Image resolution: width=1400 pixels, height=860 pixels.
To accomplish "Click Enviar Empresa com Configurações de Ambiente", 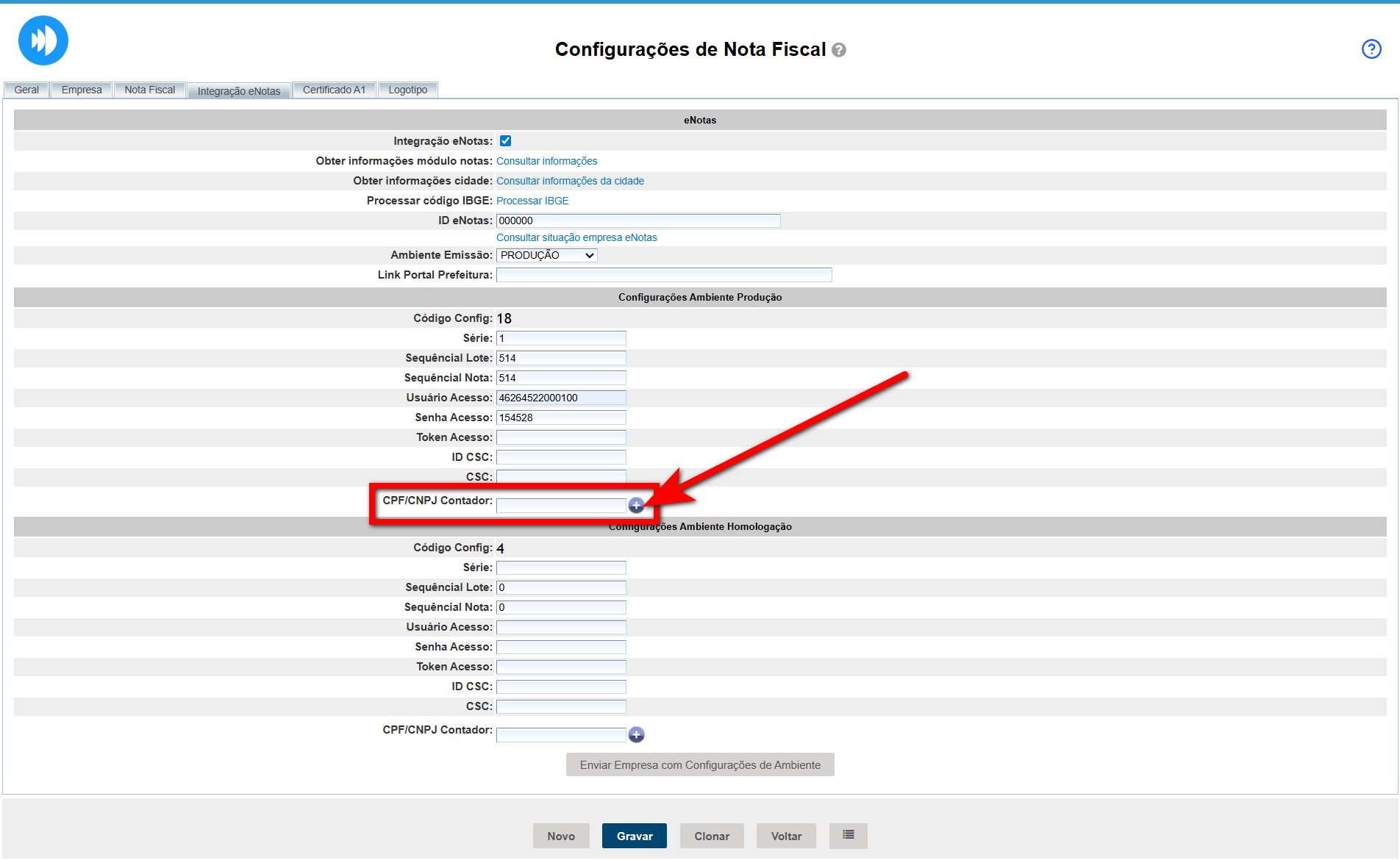I will tap(700, 765).
